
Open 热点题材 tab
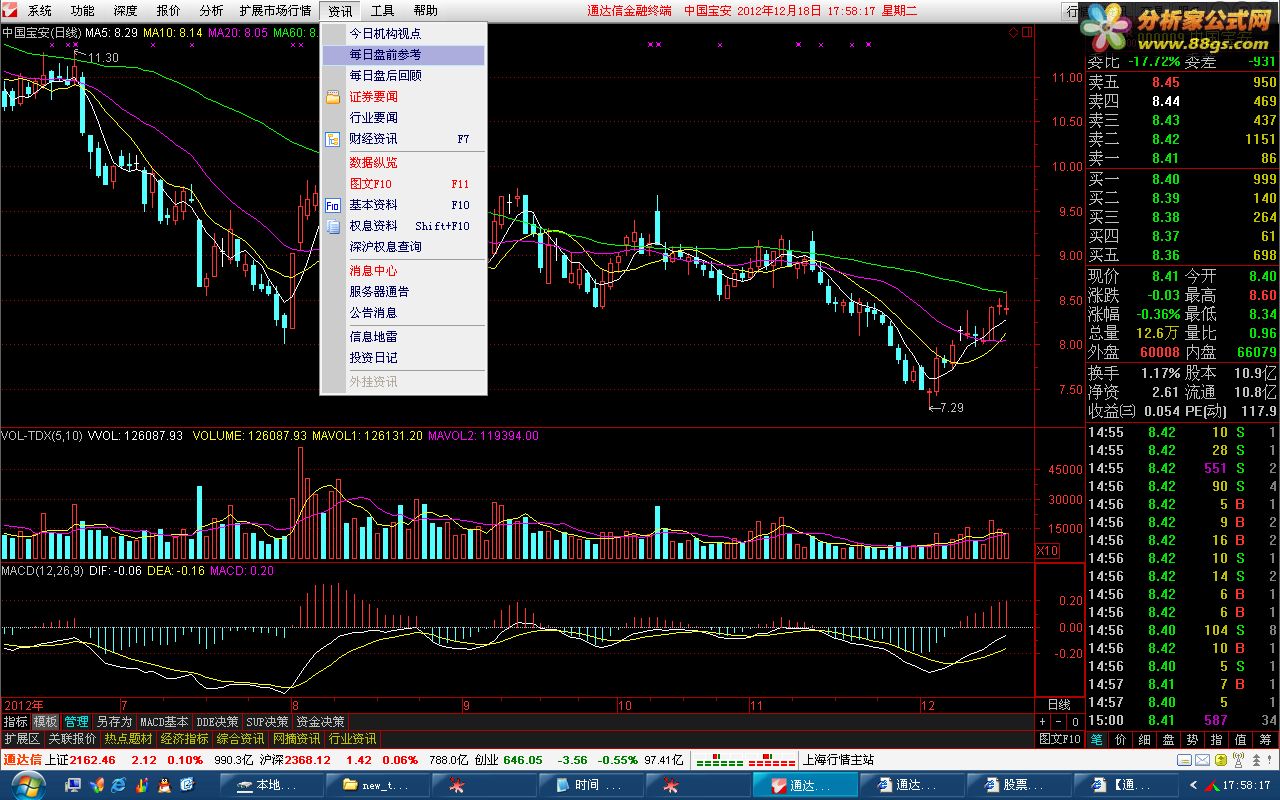128,739
